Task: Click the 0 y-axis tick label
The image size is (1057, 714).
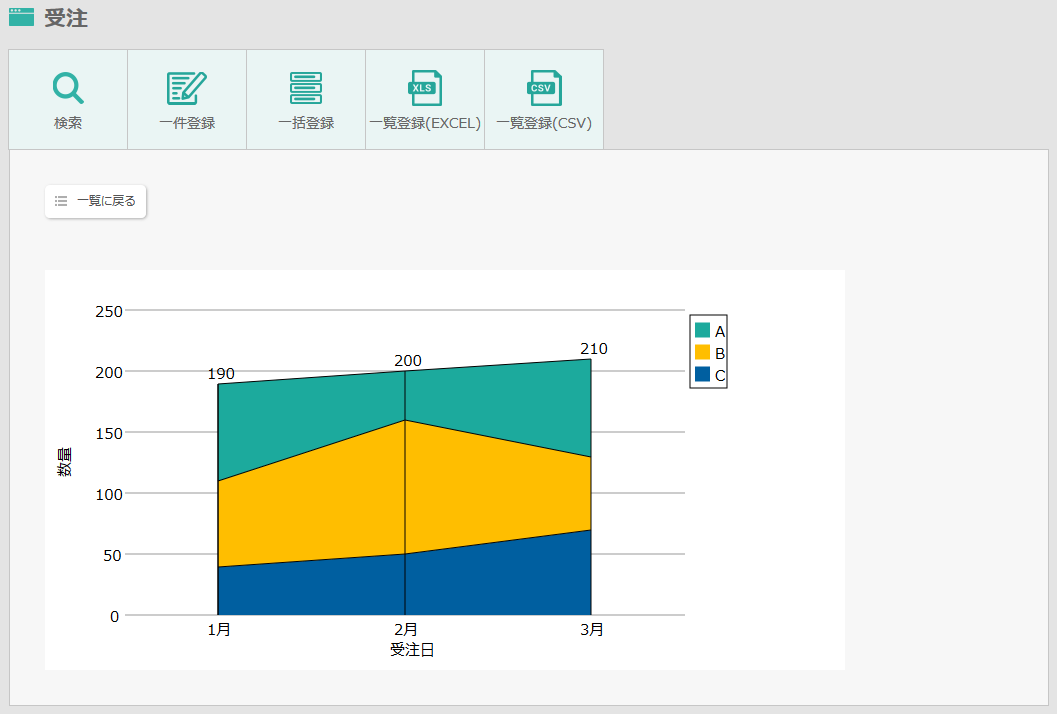Action: tap(115, 617)
